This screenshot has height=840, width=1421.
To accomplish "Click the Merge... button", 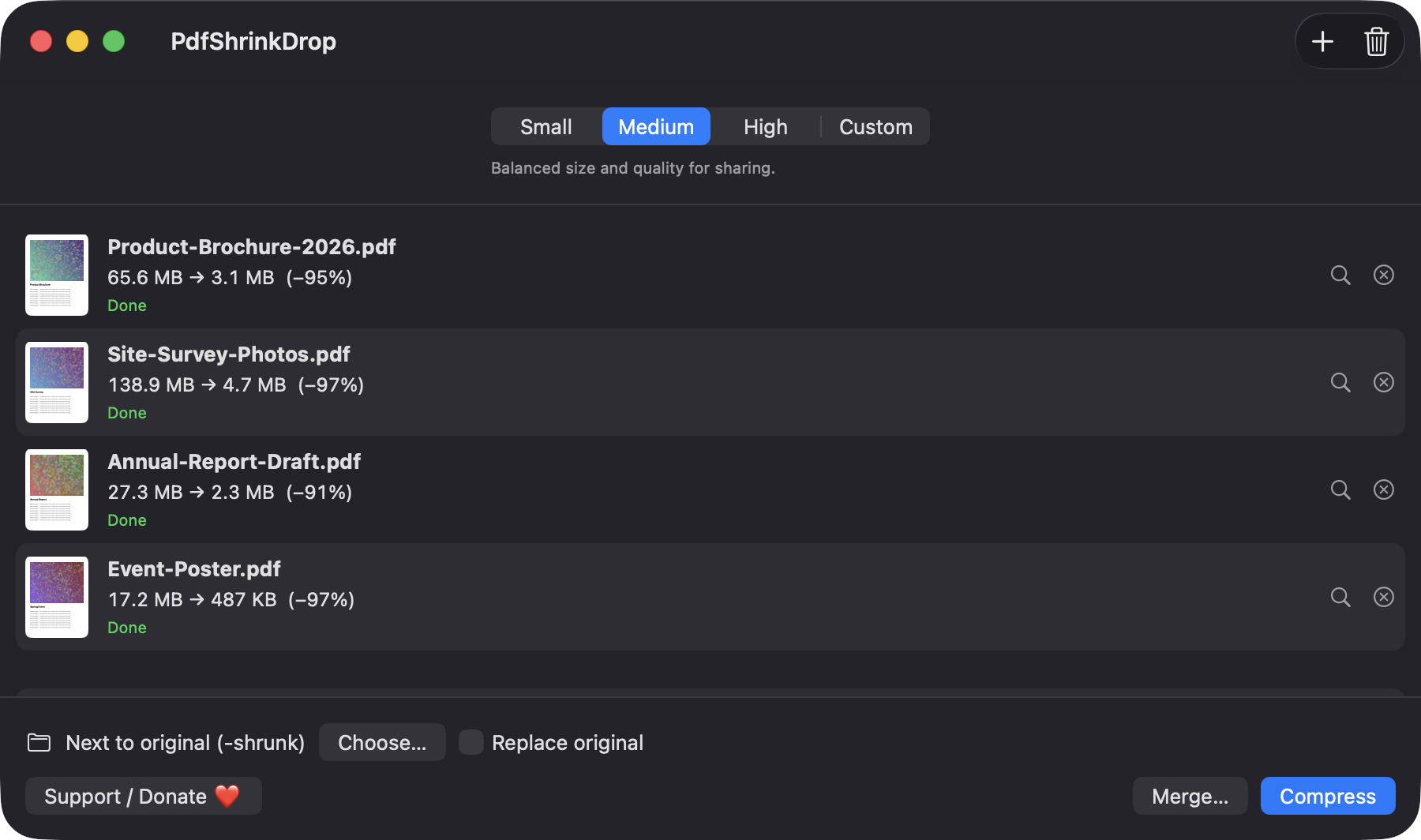I will (x=1190, y=796).
